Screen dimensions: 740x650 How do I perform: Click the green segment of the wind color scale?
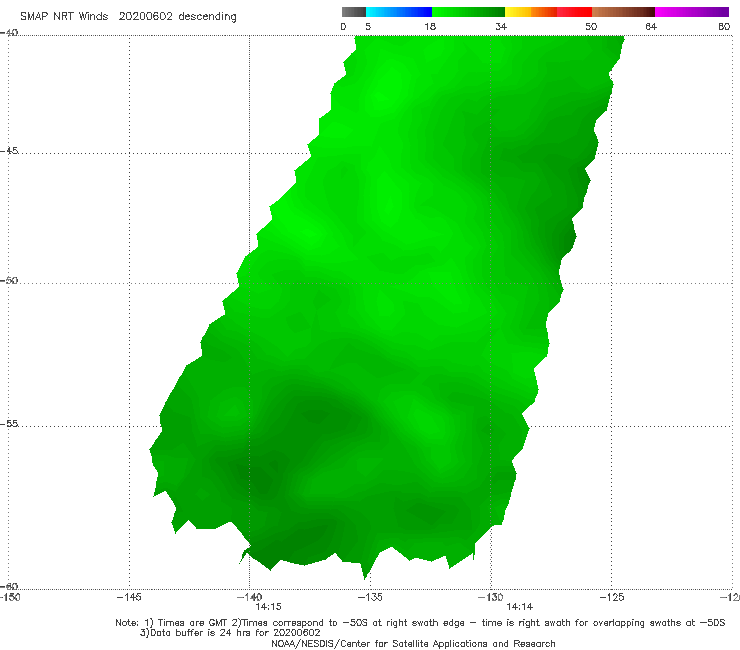tap(469, 12)
